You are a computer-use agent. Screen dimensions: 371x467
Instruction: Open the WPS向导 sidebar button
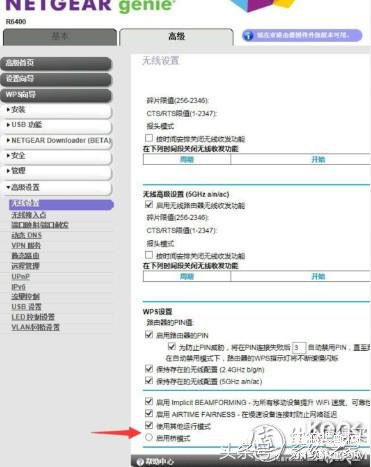tap(56, 95)
